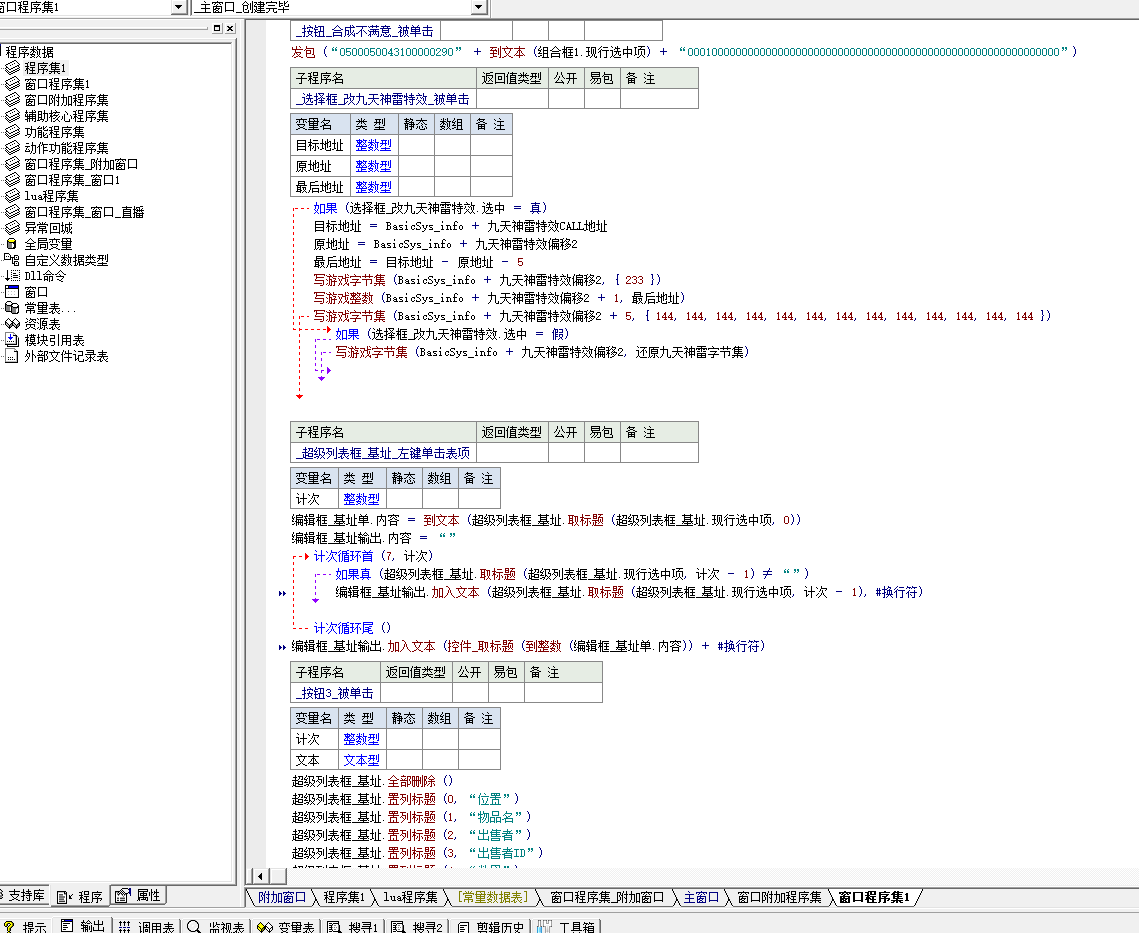The width and height of the screenshot is (1139, 933).
Task: Open the 模块引用表 icon
Action: 12,339
